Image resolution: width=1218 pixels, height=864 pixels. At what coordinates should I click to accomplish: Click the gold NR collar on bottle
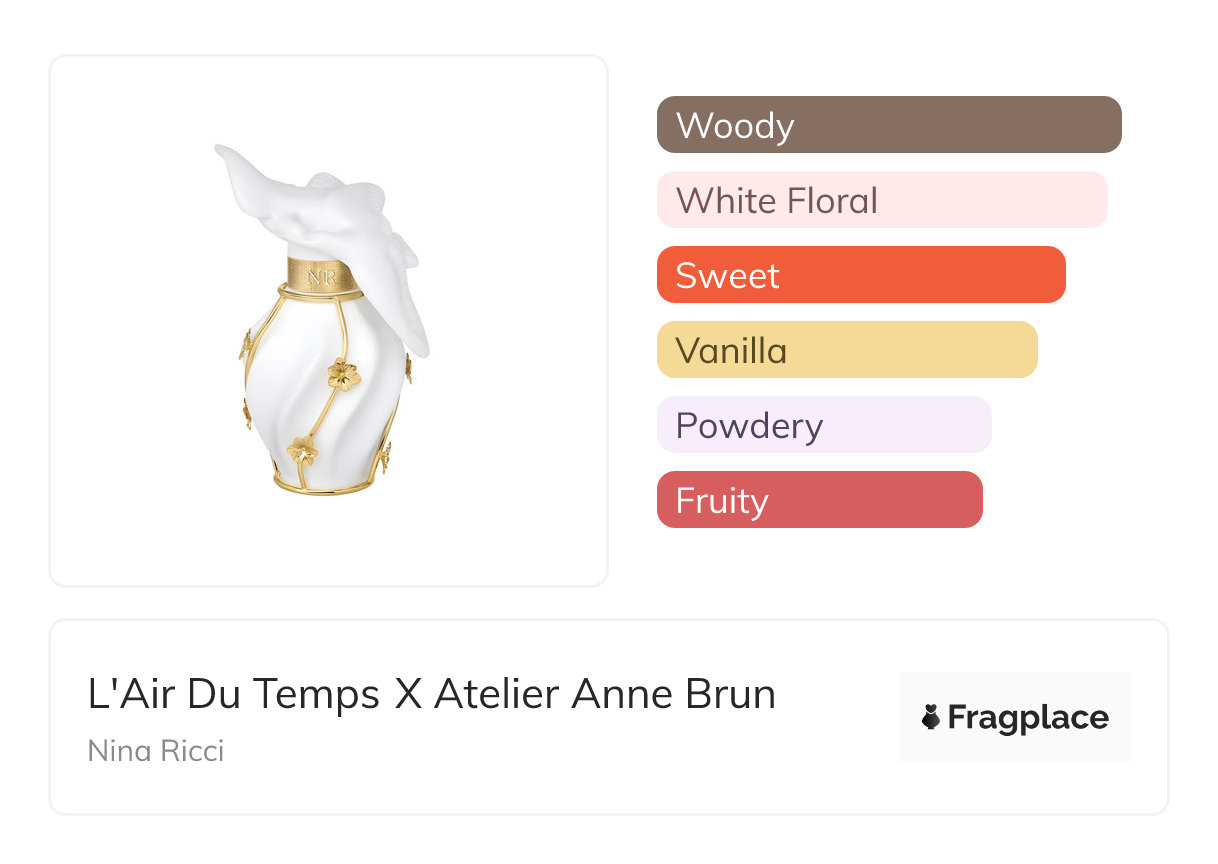point(323,274)
